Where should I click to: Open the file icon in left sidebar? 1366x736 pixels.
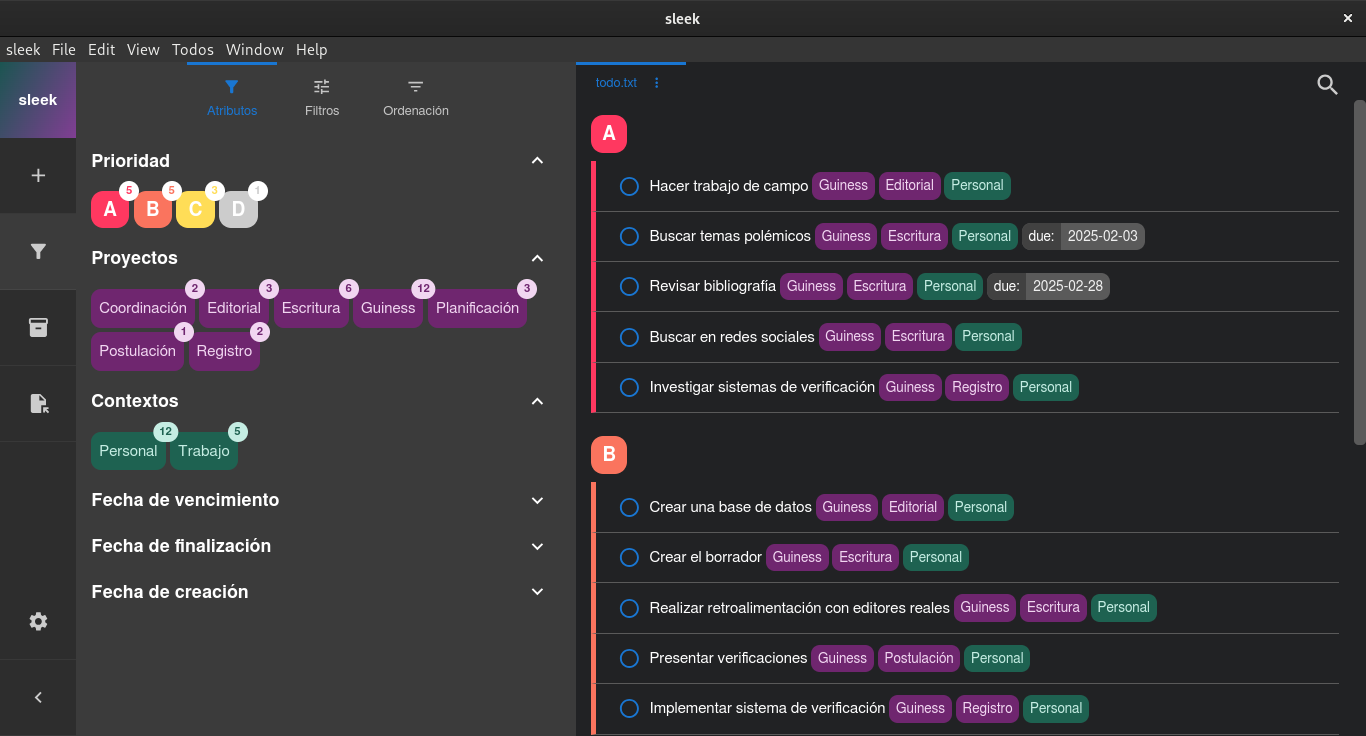pos(38,404)
